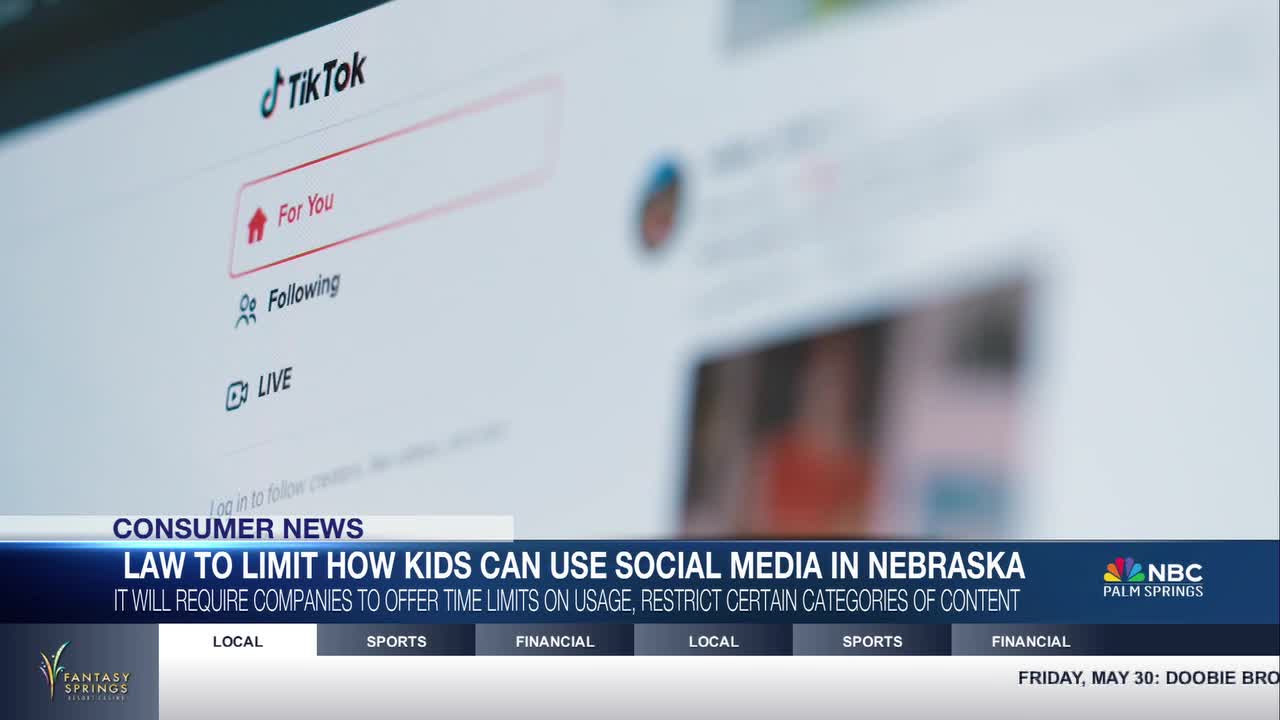Image resolution: width=1280 pixels, height=720 pixels.
Task: Select the first FINANCIAL ticker tab
Action: tap(555, 641)
